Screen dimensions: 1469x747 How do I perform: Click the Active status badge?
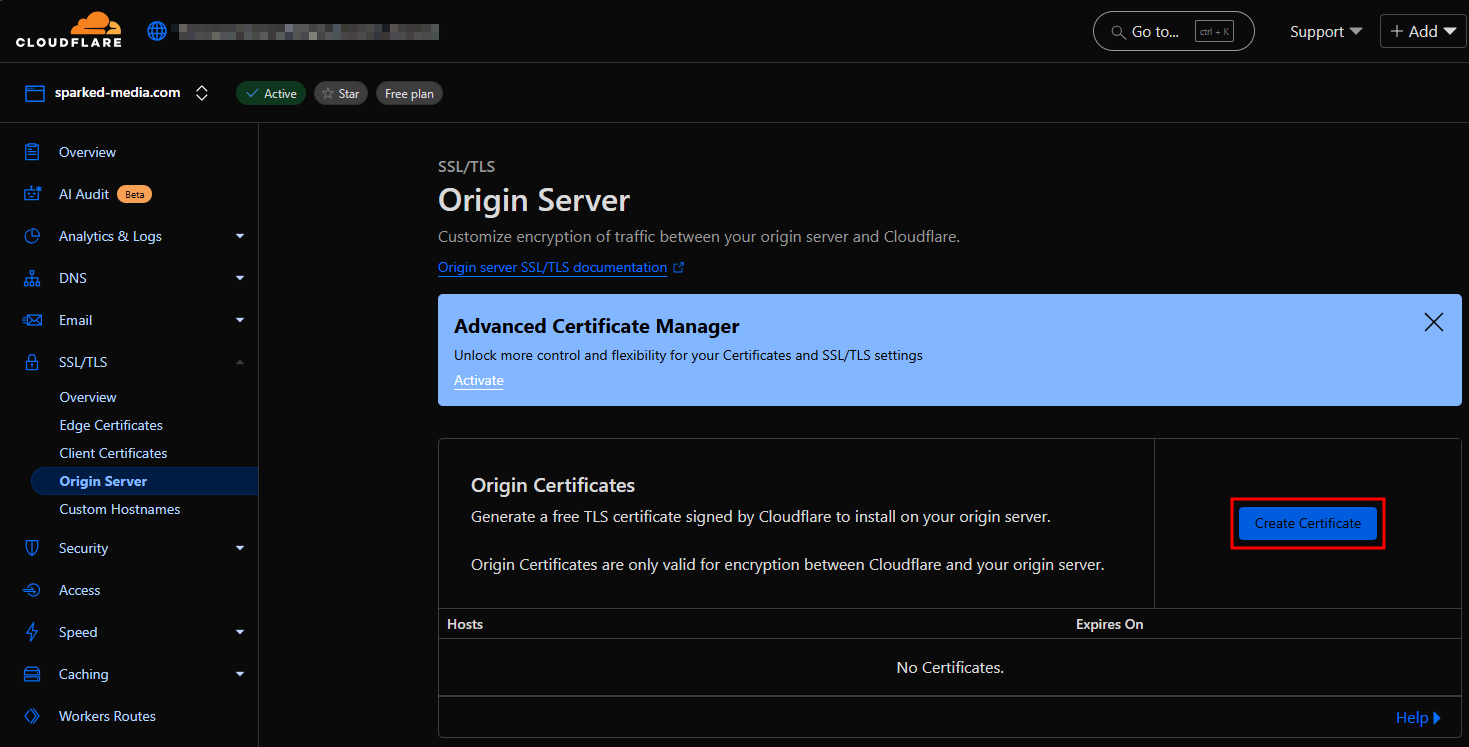271,93
